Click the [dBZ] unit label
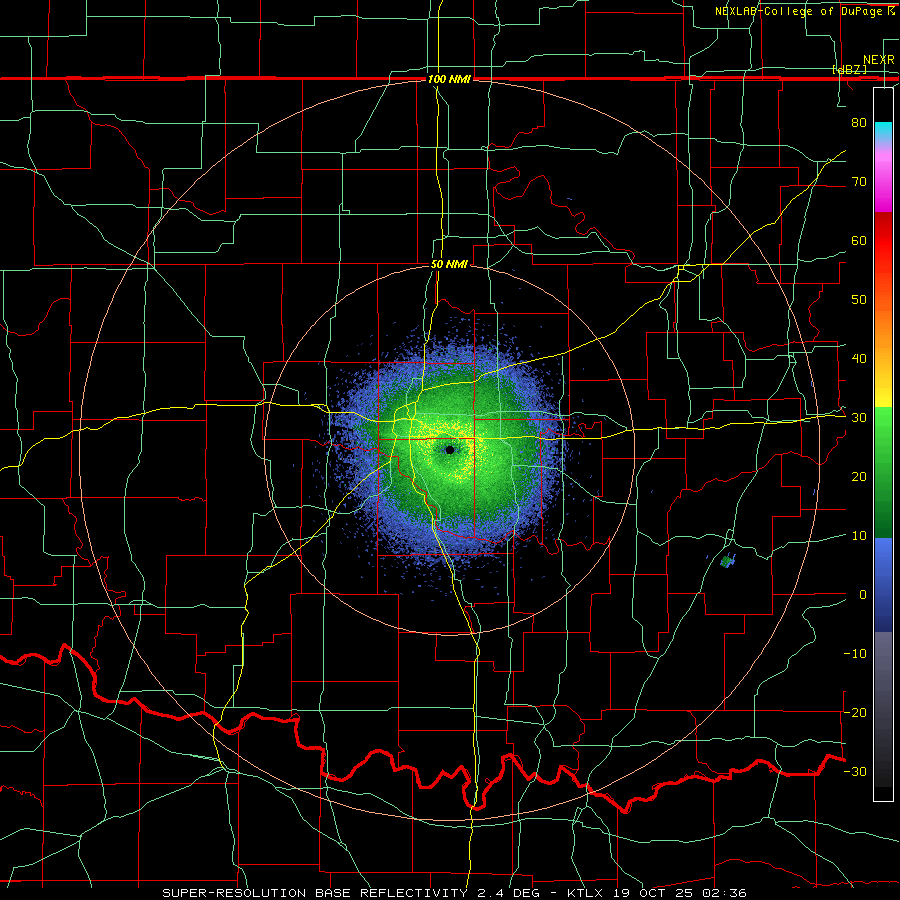900x900 pixels. [x=849, y=69]
